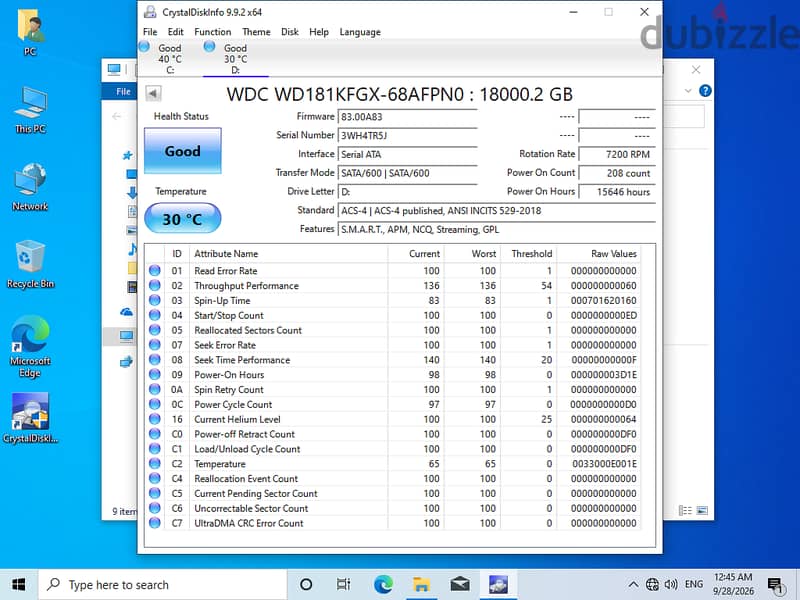
Task: Select the Uncorrectable Sector Count row
Action: (393, 508)
